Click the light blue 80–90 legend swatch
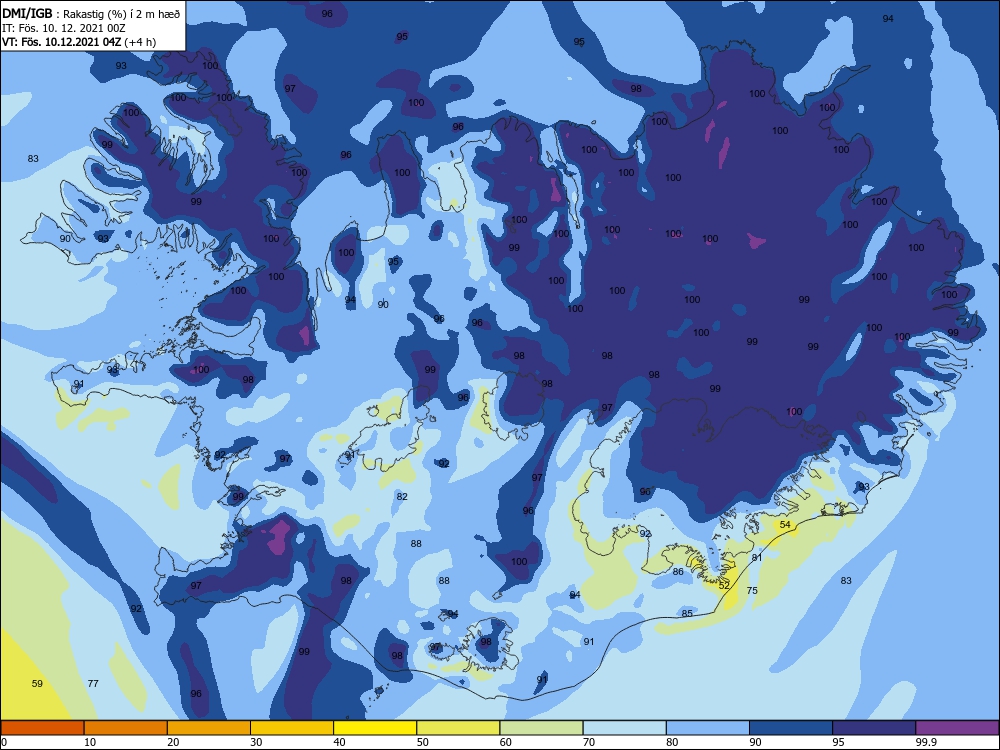Viewport: 1000px width, 750px height. [708, 728]
